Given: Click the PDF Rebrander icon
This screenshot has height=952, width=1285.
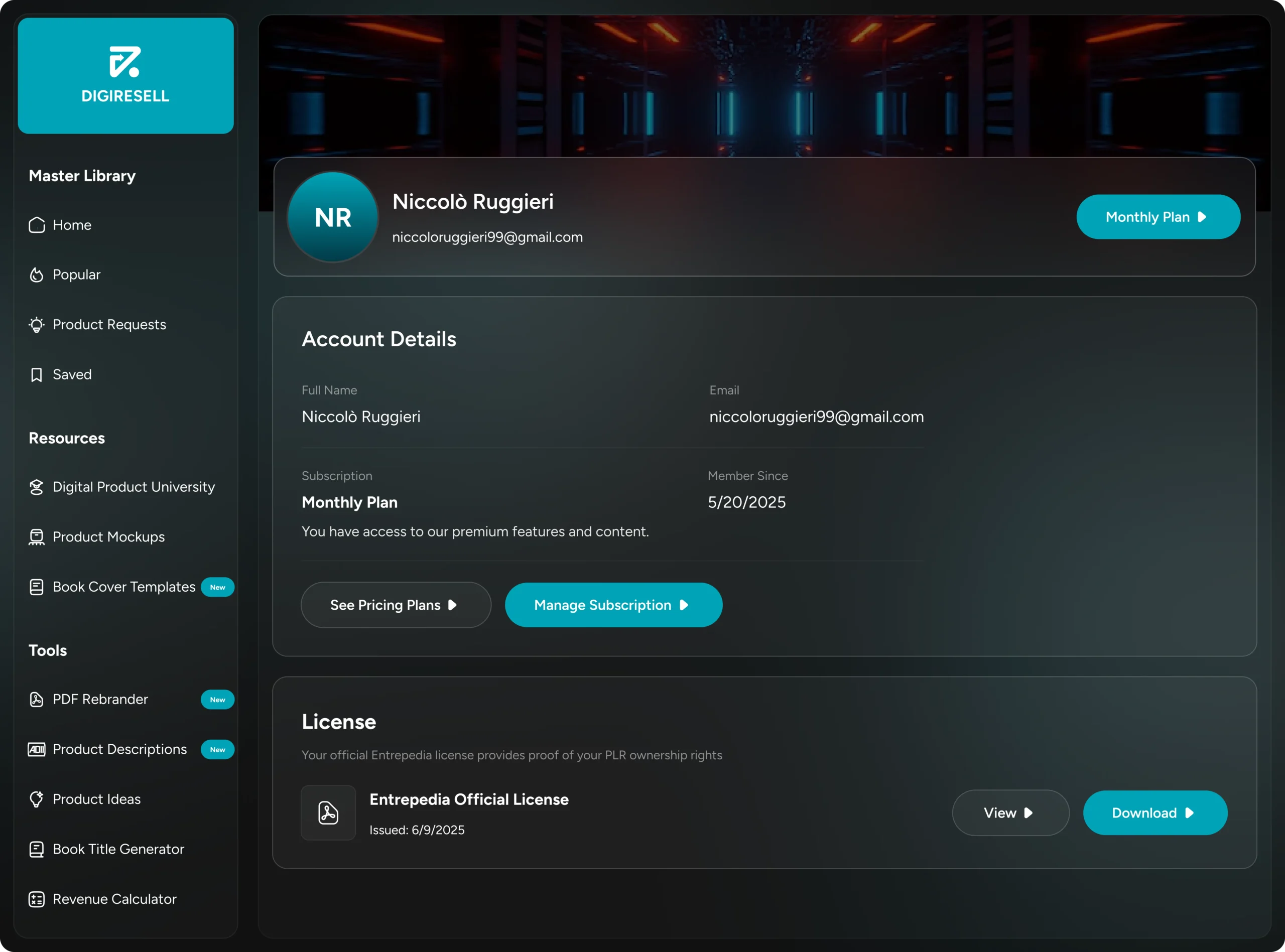Looking at the screenshot, I should click(36, 699).
